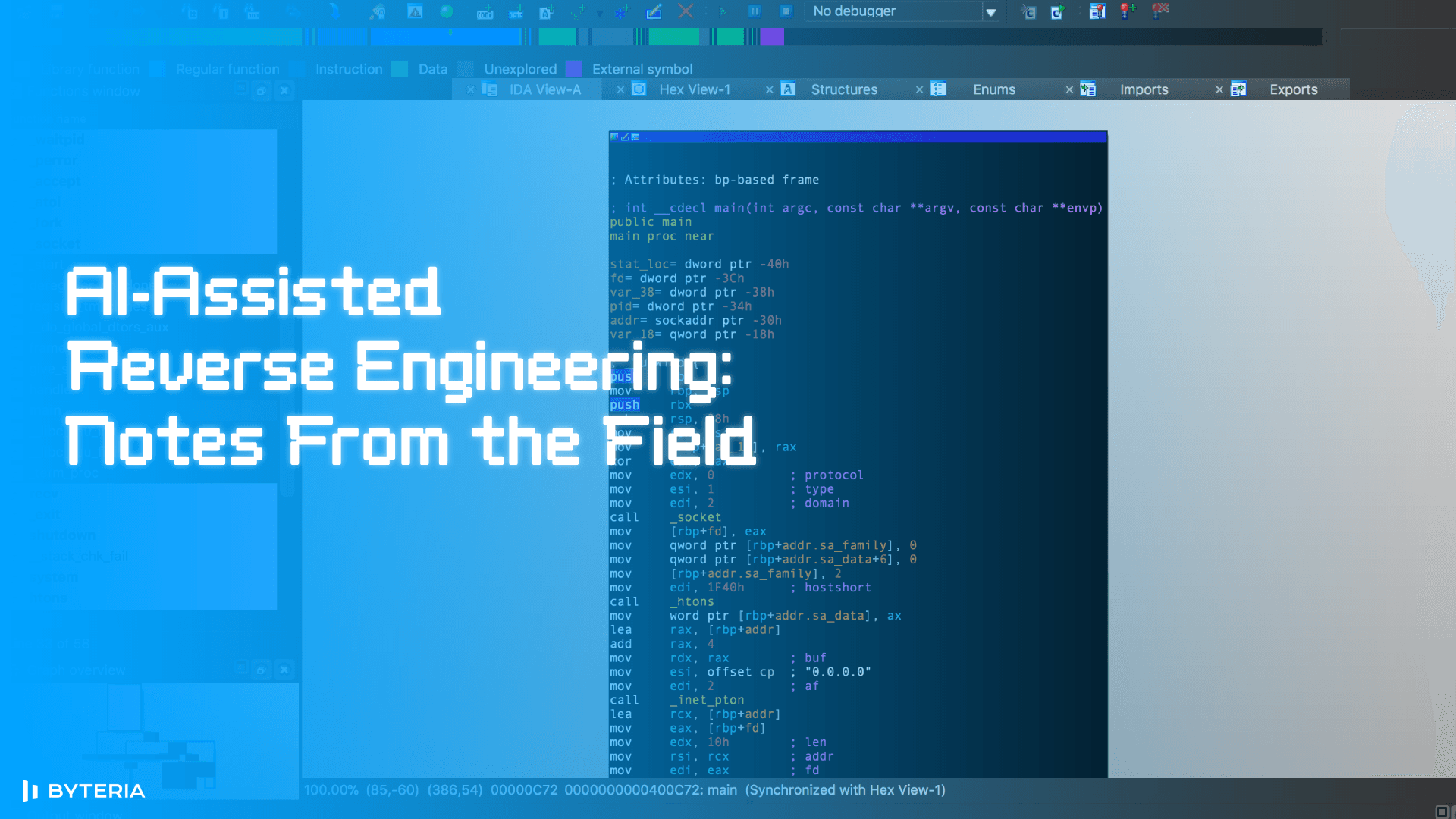Close the Functions window panel
This screenshot has width=1456, height=819.
(284, 91)
